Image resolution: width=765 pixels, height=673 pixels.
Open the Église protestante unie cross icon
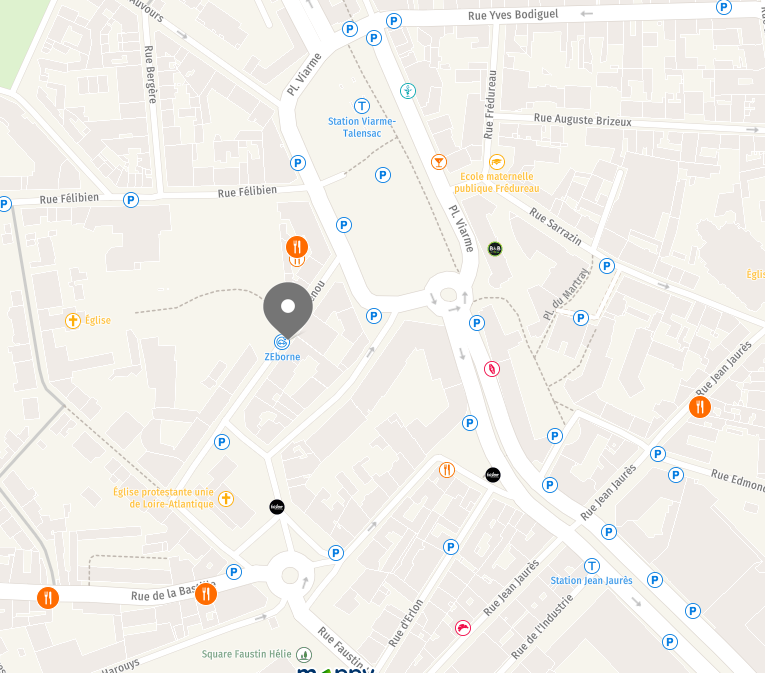pyautogui.click(x=225, y=499)
